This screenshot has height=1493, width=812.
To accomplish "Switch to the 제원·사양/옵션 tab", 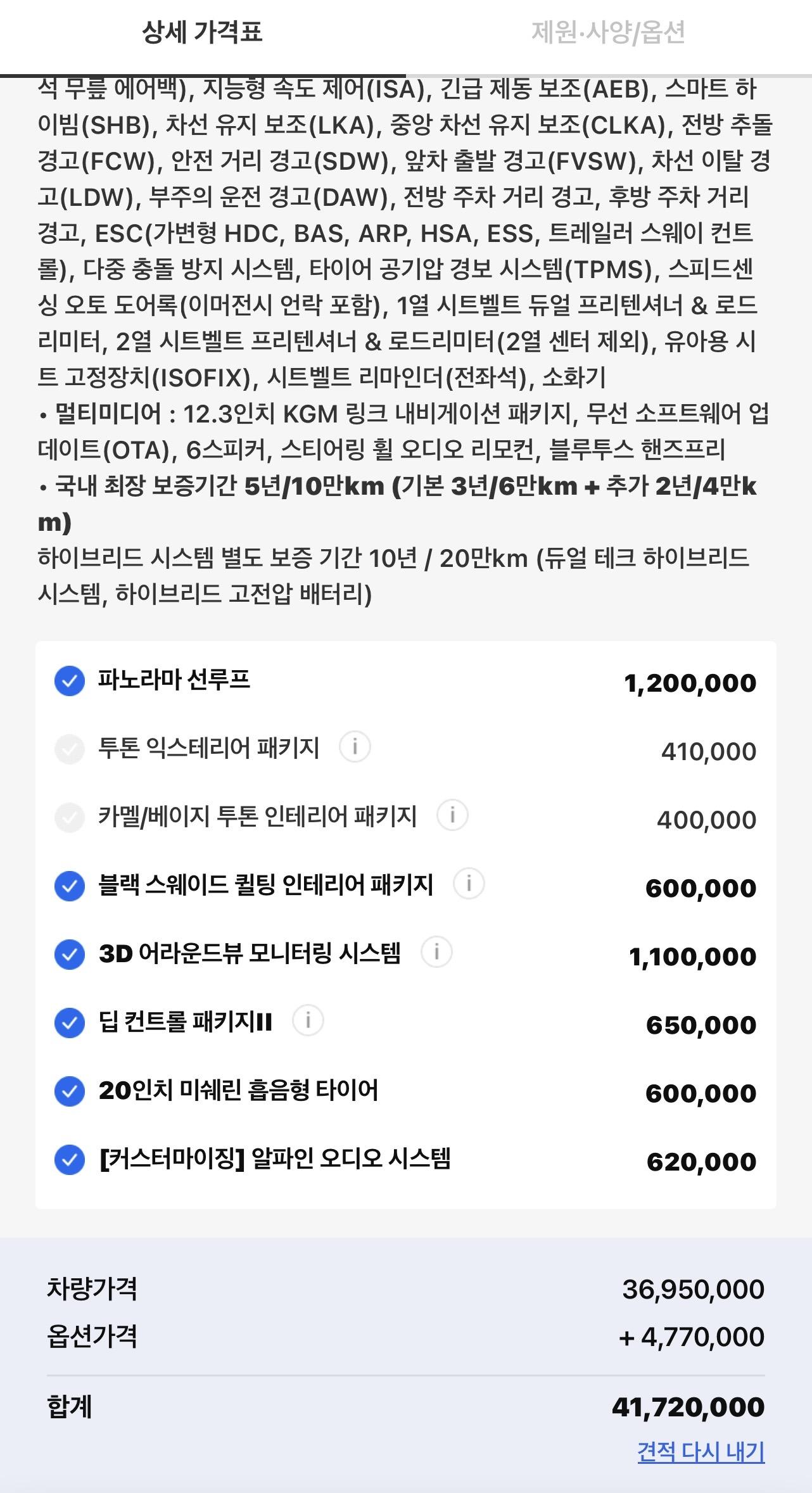I will pyautogui.click(x=608, y=32).
